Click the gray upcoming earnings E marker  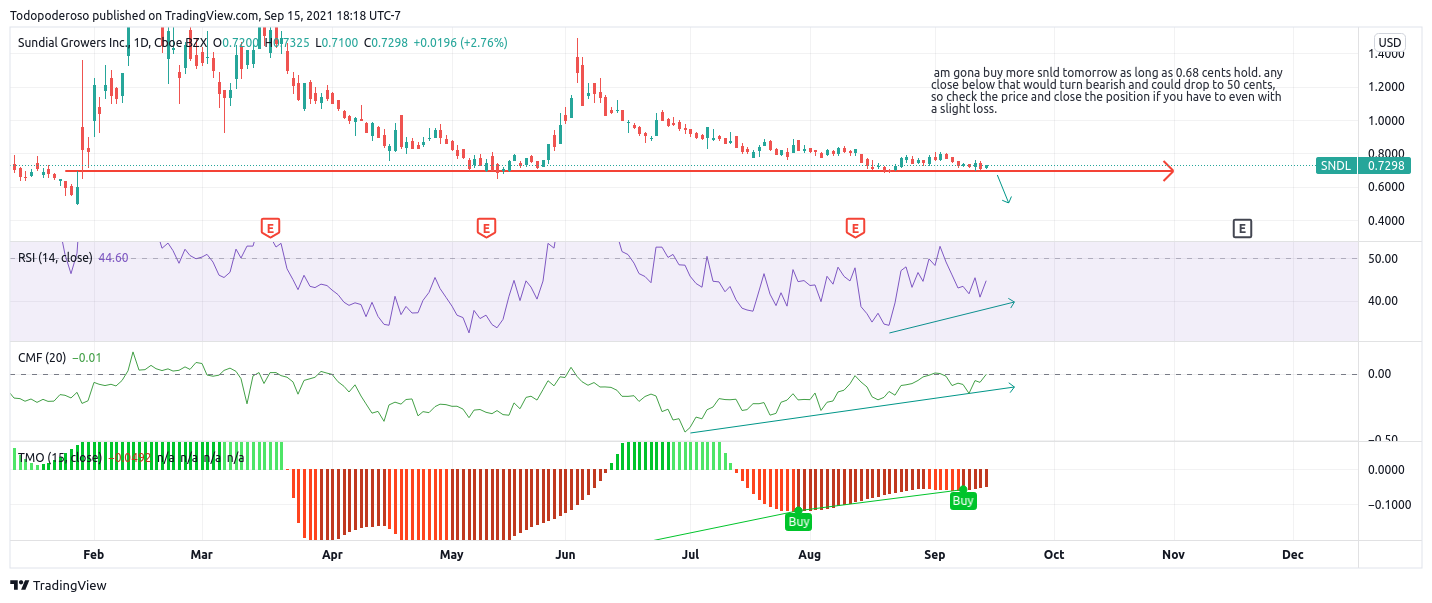(x=1242, y=228)
